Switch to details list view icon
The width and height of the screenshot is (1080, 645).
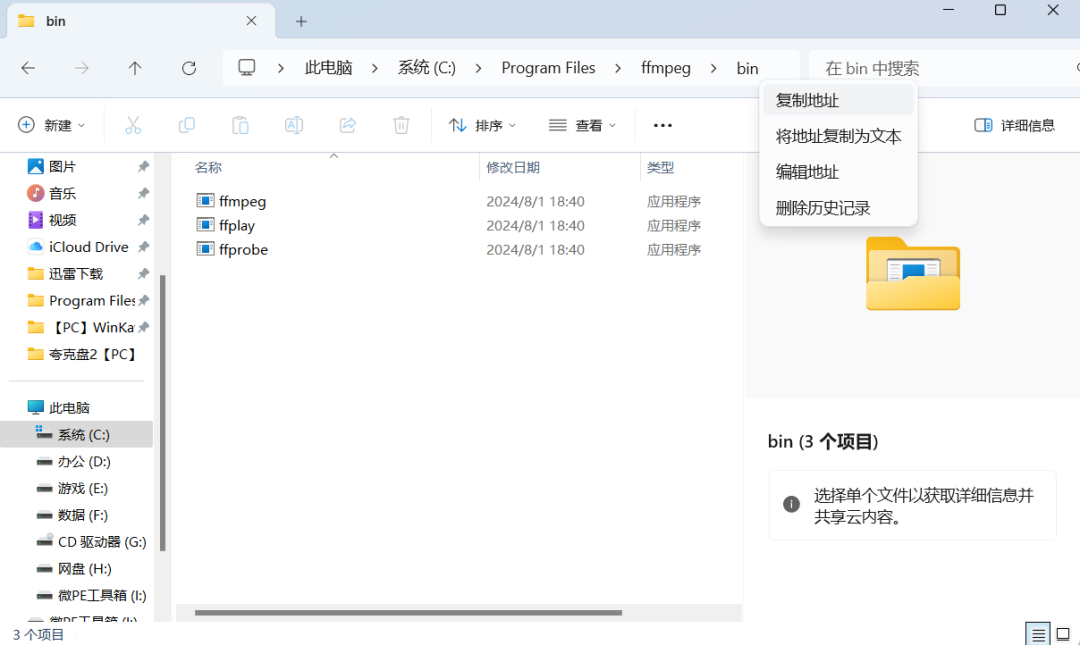coord(1038,633)
